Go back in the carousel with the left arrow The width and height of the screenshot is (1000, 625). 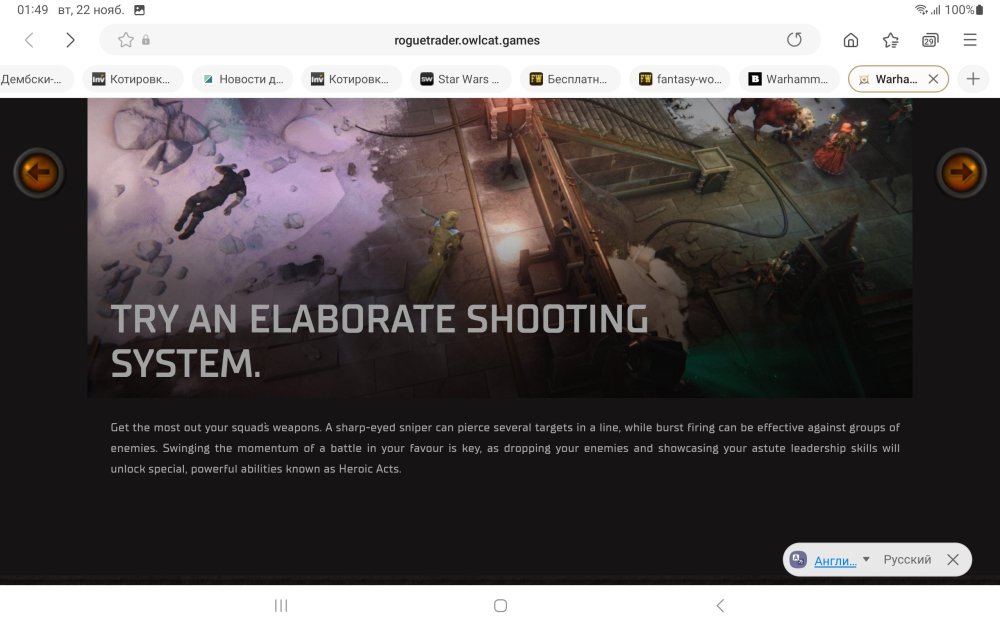pyautogui.click(x=38, y=172)
